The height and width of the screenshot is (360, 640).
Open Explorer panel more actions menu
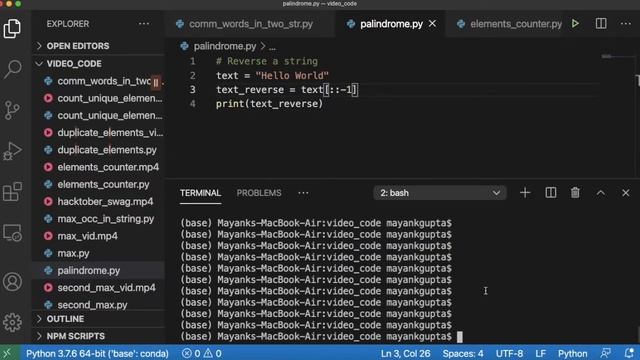[144, 24]
